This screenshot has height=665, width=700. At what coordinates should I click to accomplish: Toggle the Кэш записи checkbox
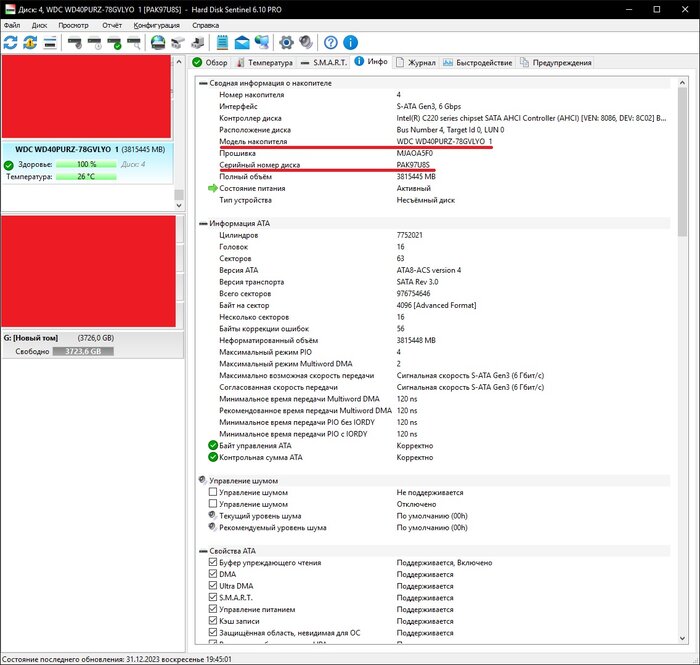point(213,620)
